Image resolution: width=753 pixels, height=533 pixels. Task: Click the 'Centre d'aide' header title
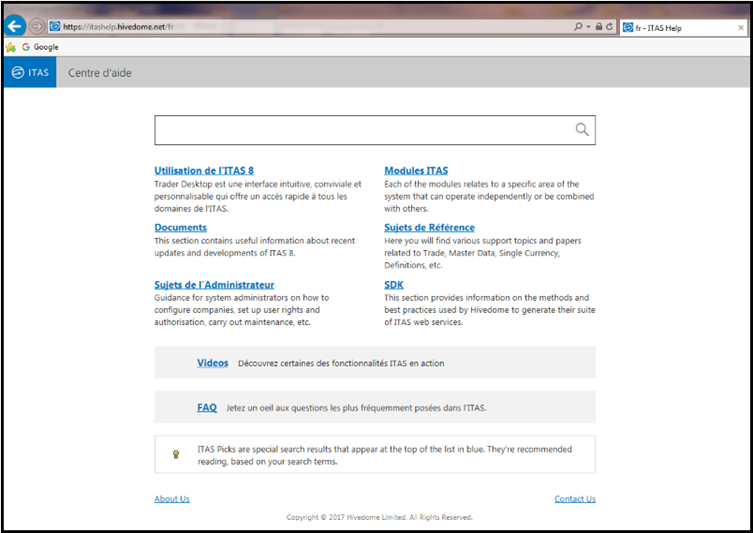coord(99,73)
